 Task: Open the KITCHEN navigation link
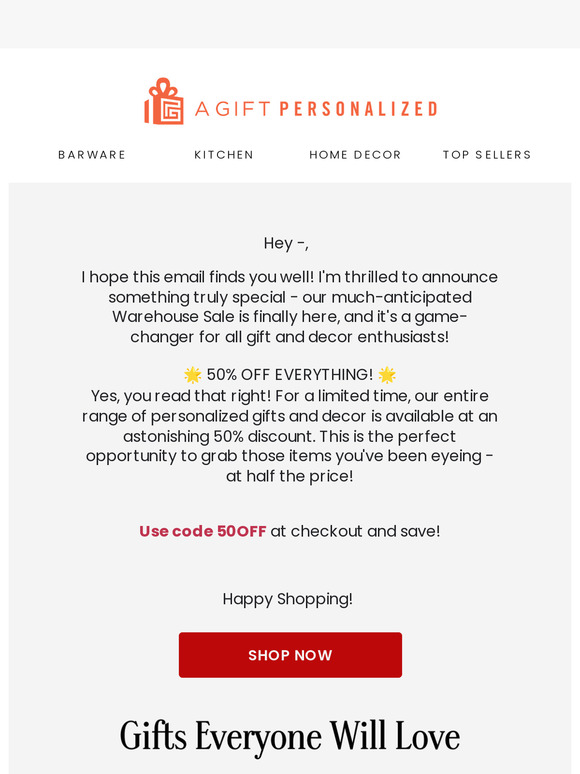(x=224, y=155)
